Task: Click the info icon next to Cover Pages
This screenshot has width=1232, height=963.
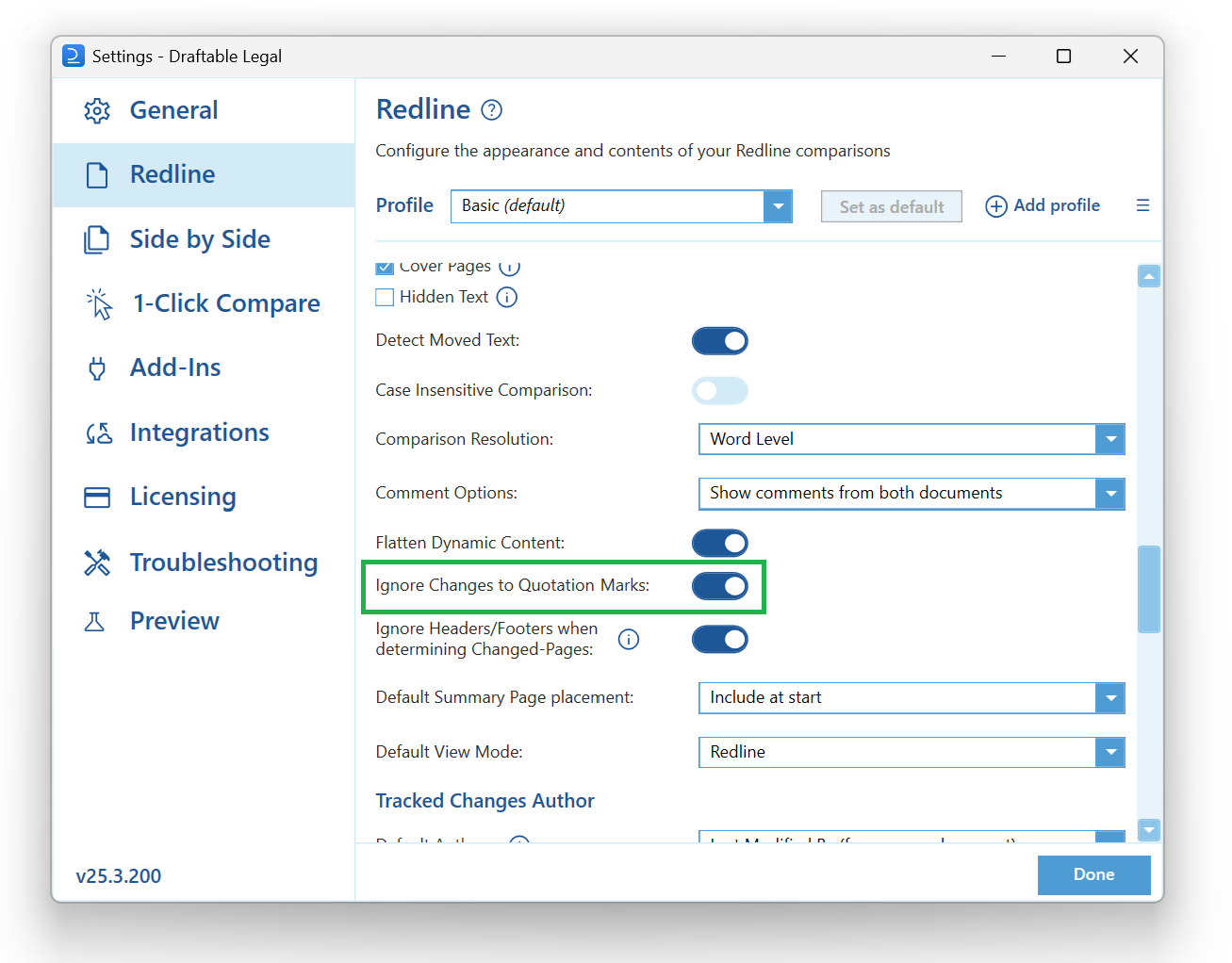Action: pyautogui.click(x=509, y=268)
